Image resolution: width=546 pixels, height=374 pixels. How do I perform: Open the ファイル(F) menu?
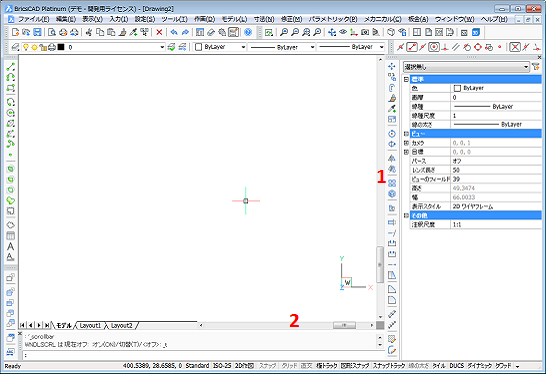34,19
